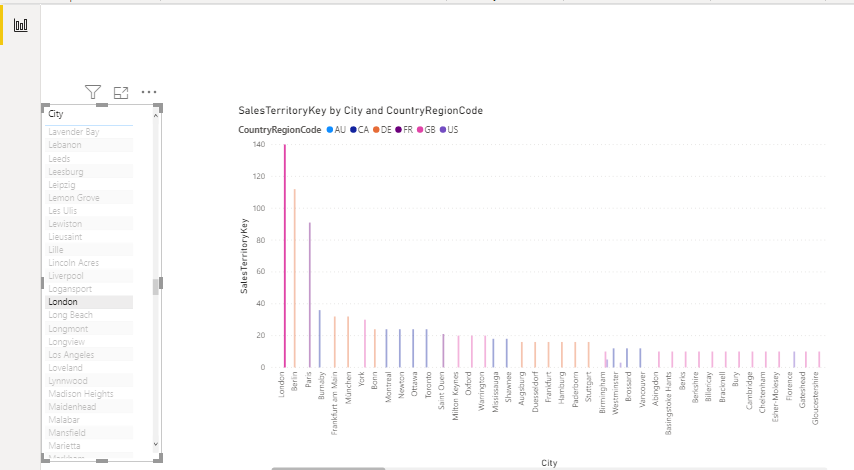Click the DE legend color marker
Image resolution: width=854 pixels, height=470 pixels.
pos(376,130)
